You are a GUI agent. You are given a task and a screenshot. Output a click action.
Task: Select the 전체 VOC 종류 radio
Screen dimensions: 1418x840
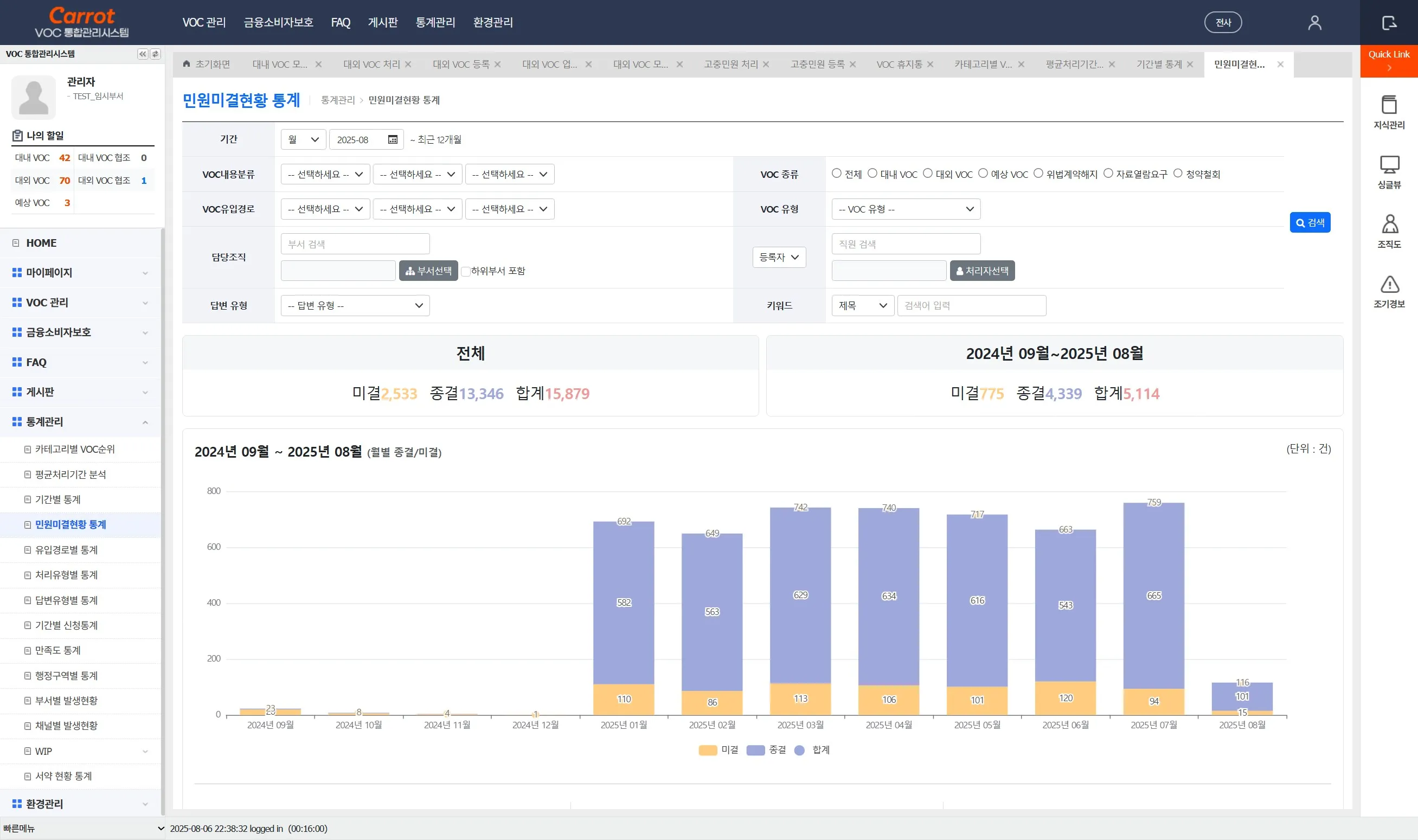836,173
